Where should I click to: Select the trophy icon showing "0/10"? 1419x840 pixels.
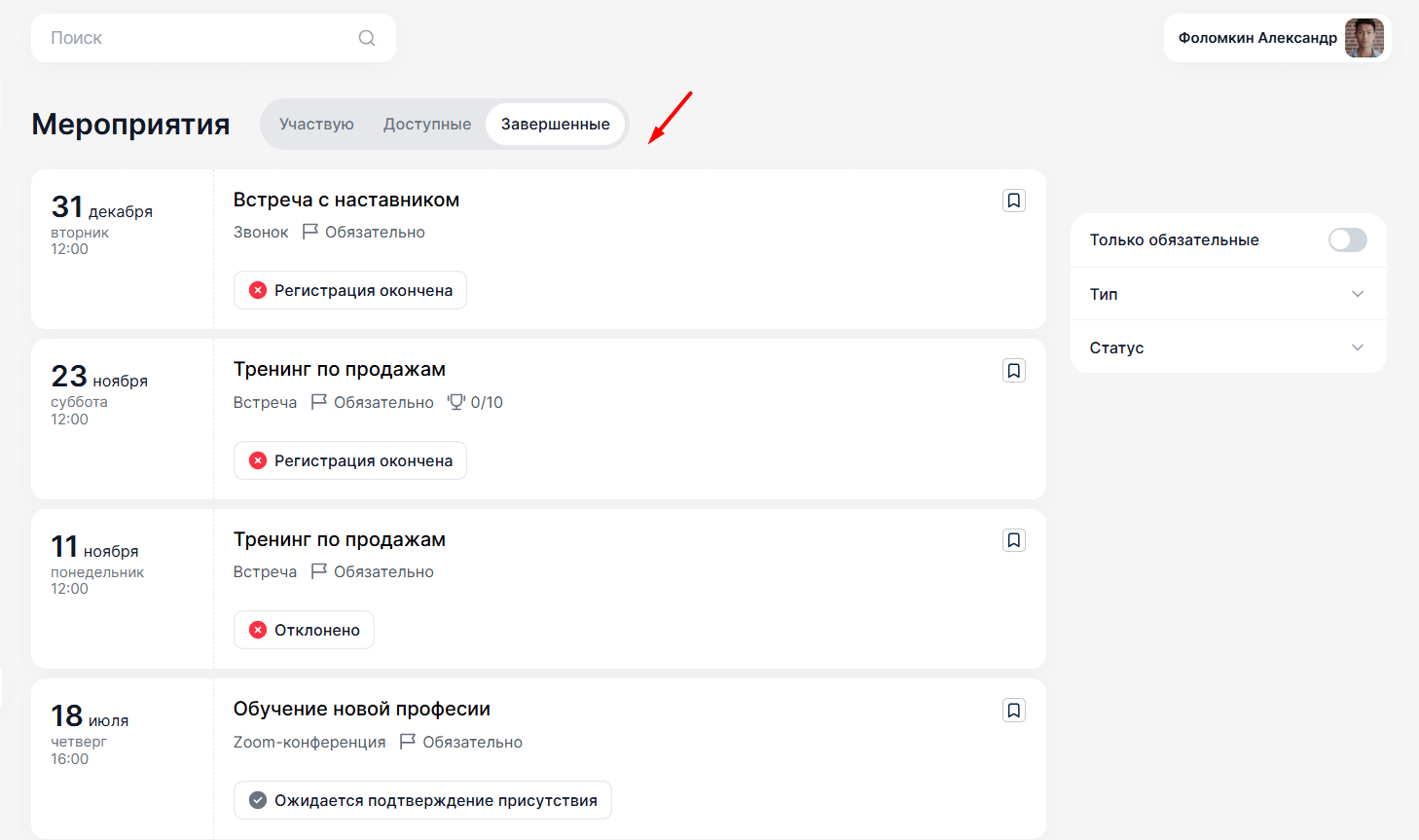click(x=455, y=401)
